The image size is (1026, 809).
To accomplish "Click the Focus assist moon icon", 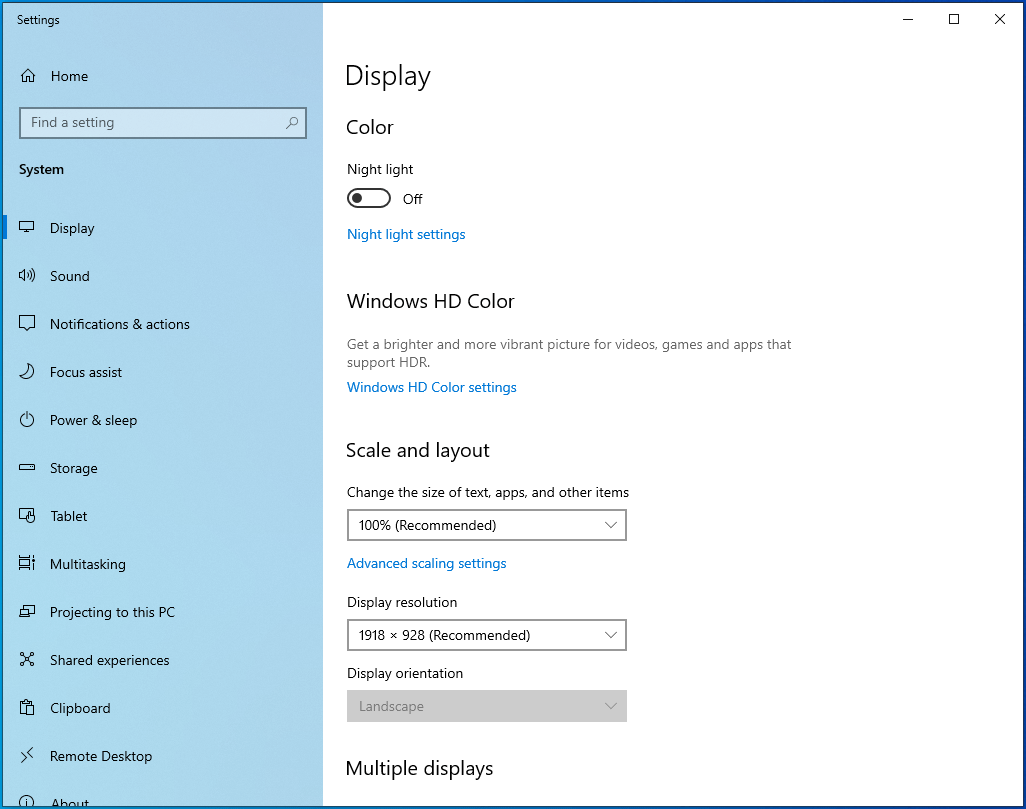I will (28, 372).
